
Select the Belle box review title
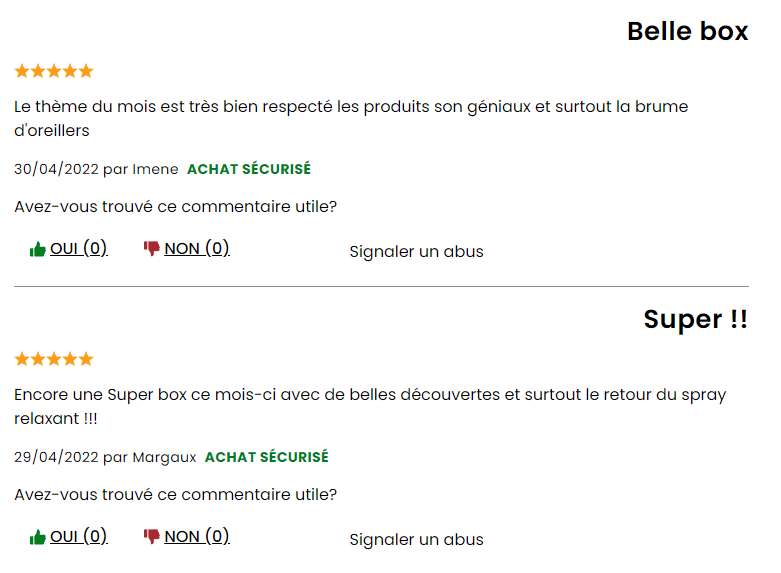click(x=687, y=31)
